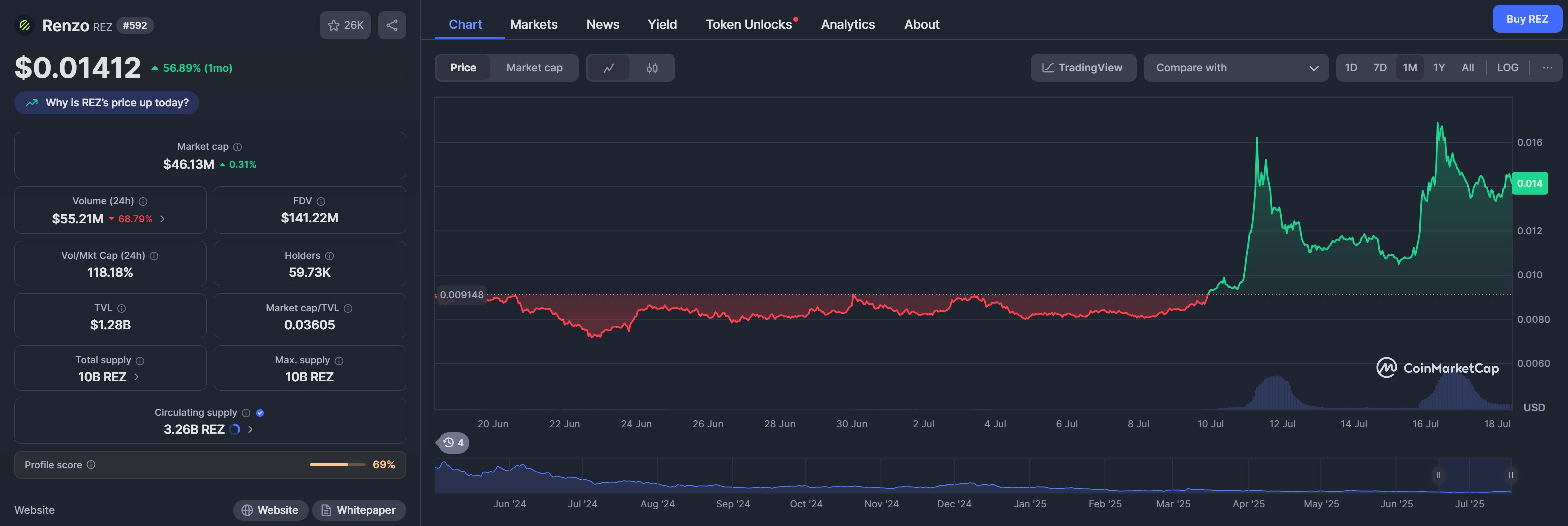Open the News tab
The height and width of the screenshot is (526, 1568).
pyautogui.click(x=603, y=25)
